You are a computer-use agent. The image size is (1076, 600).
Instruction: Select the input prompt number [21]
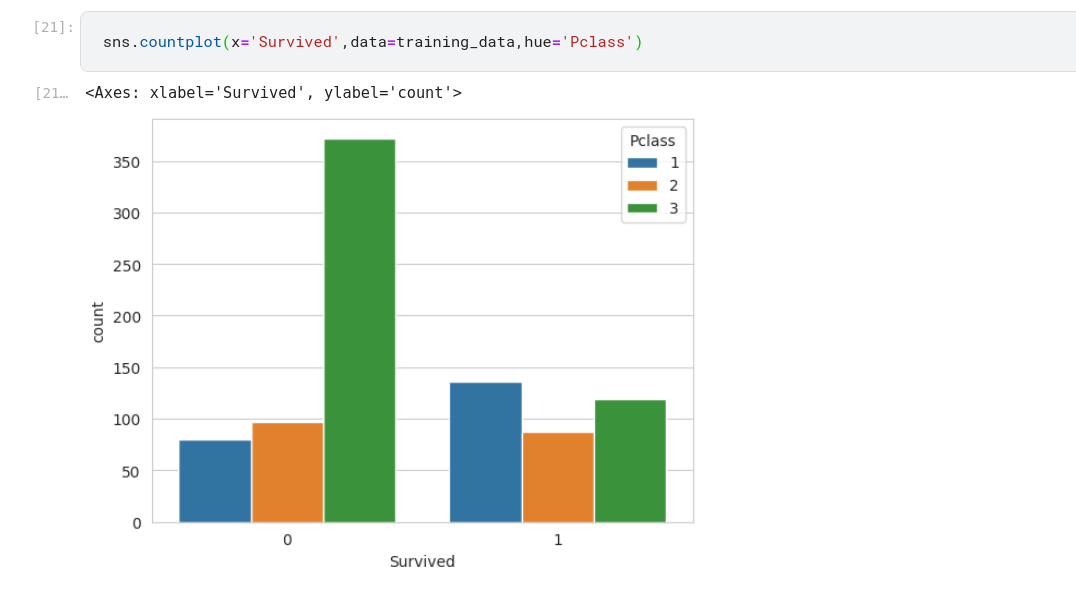coord(53,27)
